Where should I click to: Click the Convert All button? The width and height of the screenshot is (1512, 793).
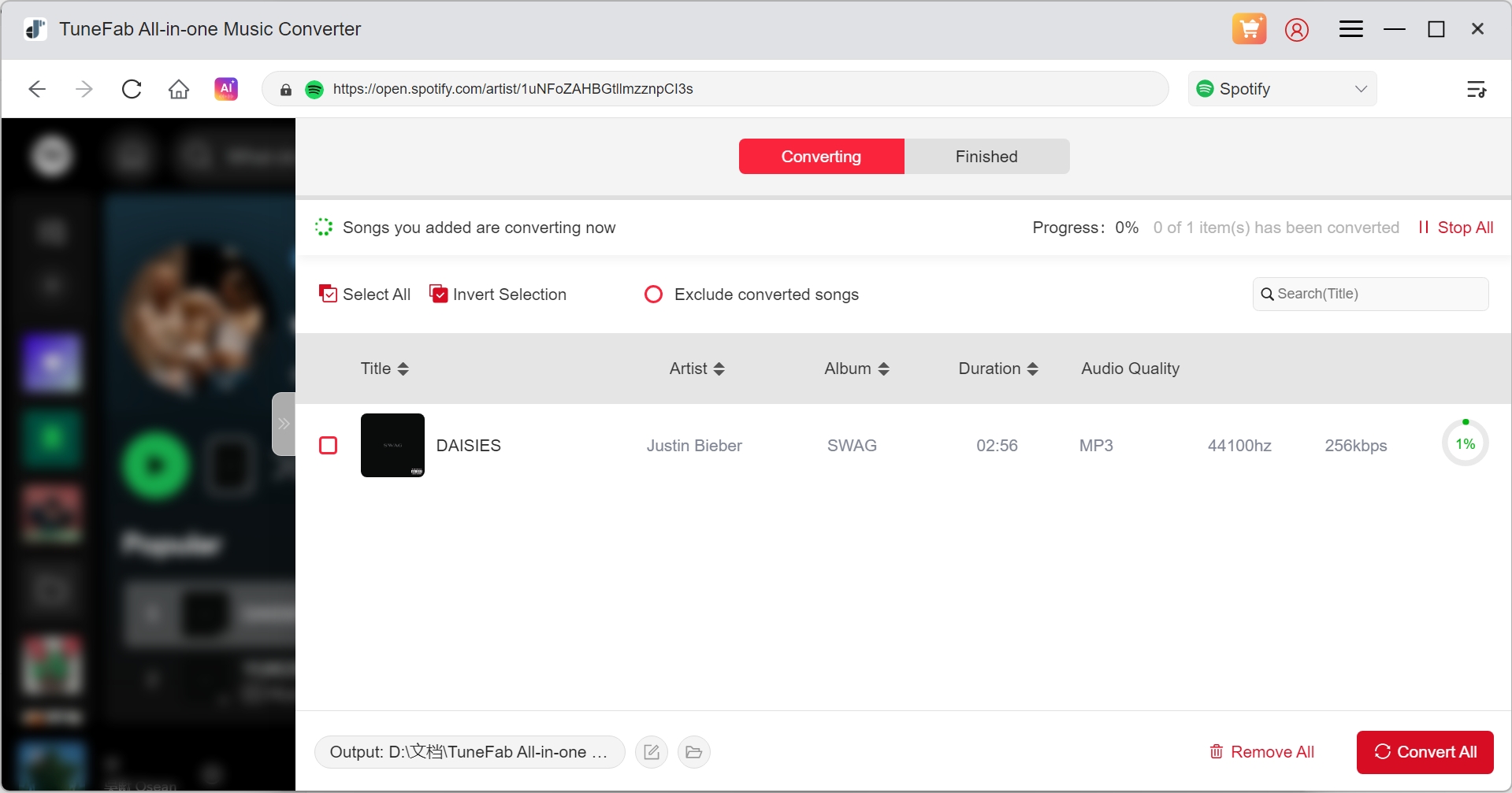click(1425, 751)
